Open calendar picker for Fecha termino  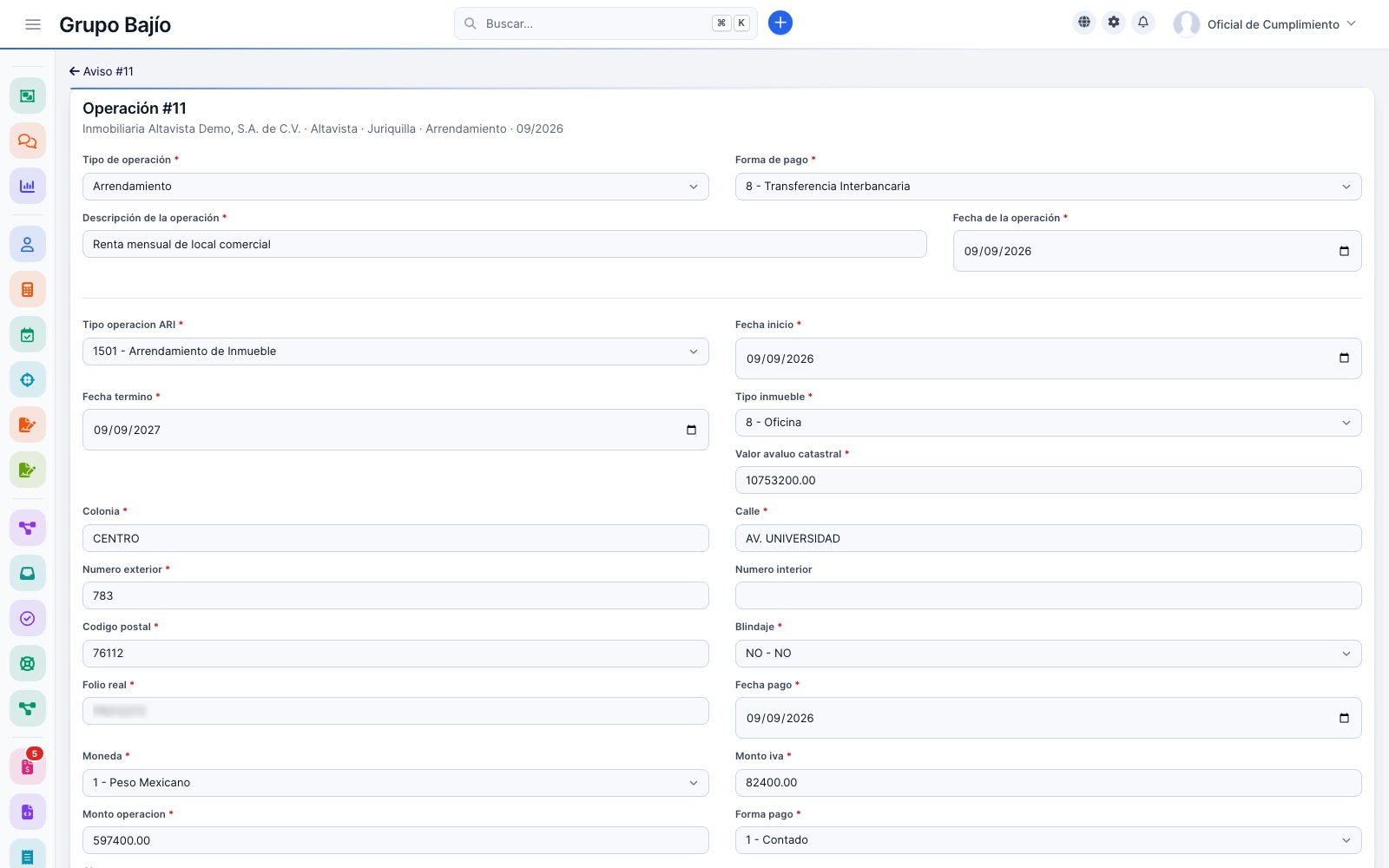point(691,430)
